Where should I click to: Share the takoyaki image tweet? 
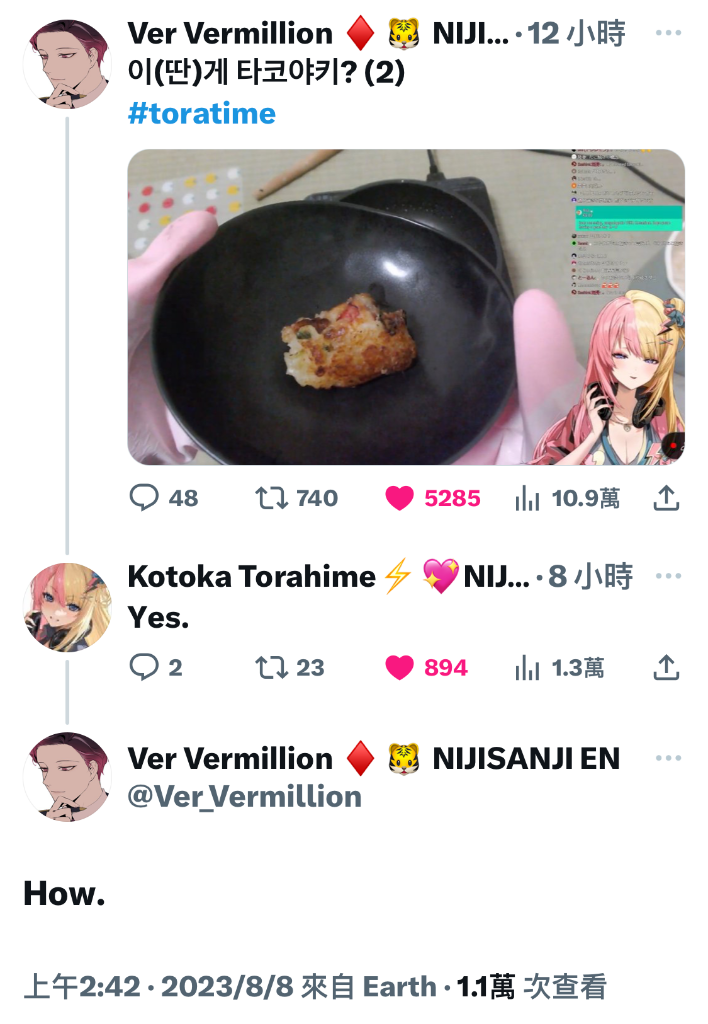pyautogui.click(x=666, y=498)
